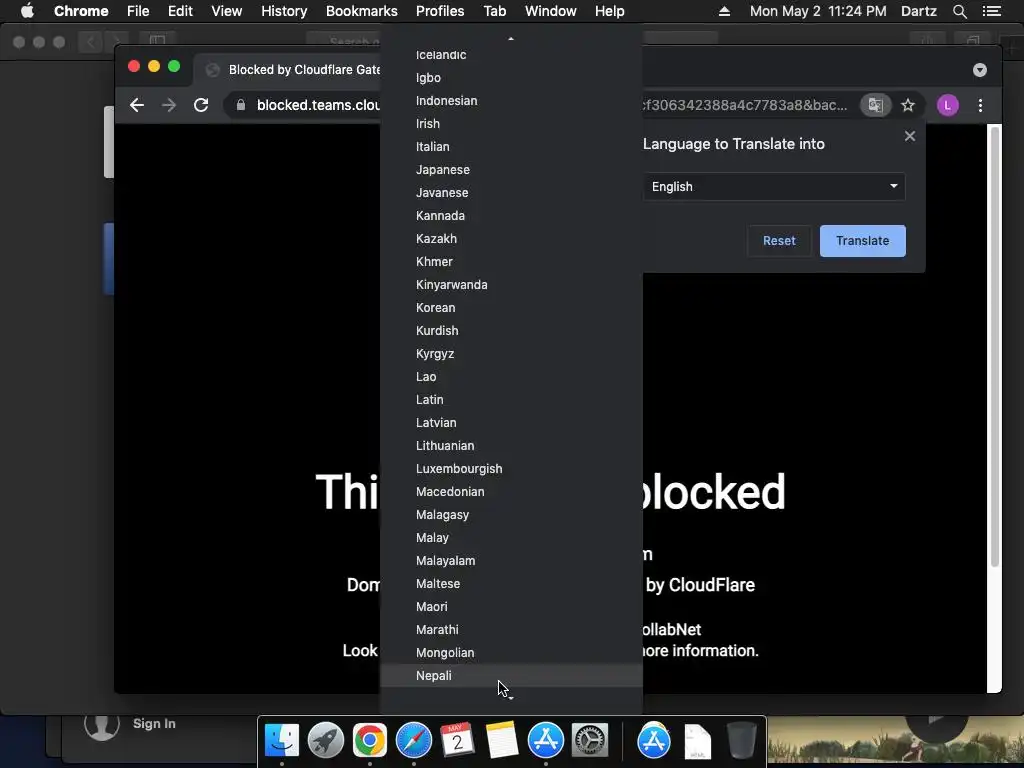1024x768 pixels.
Task: Open the History menu
Action: (x=284, y=11)
